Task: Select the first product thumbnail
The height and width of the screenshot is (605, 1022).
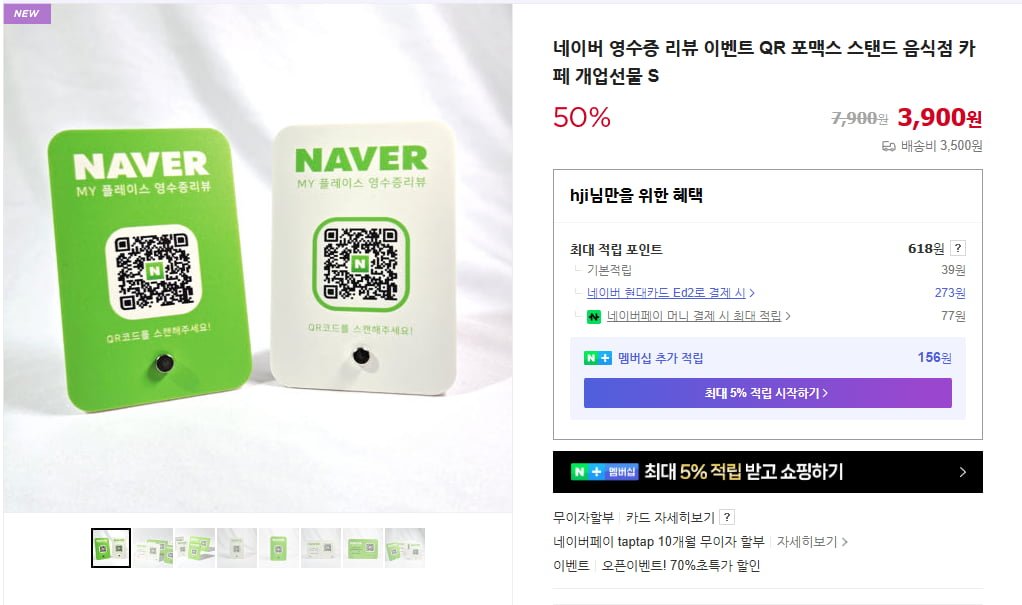Action: [x=111, y=548]
